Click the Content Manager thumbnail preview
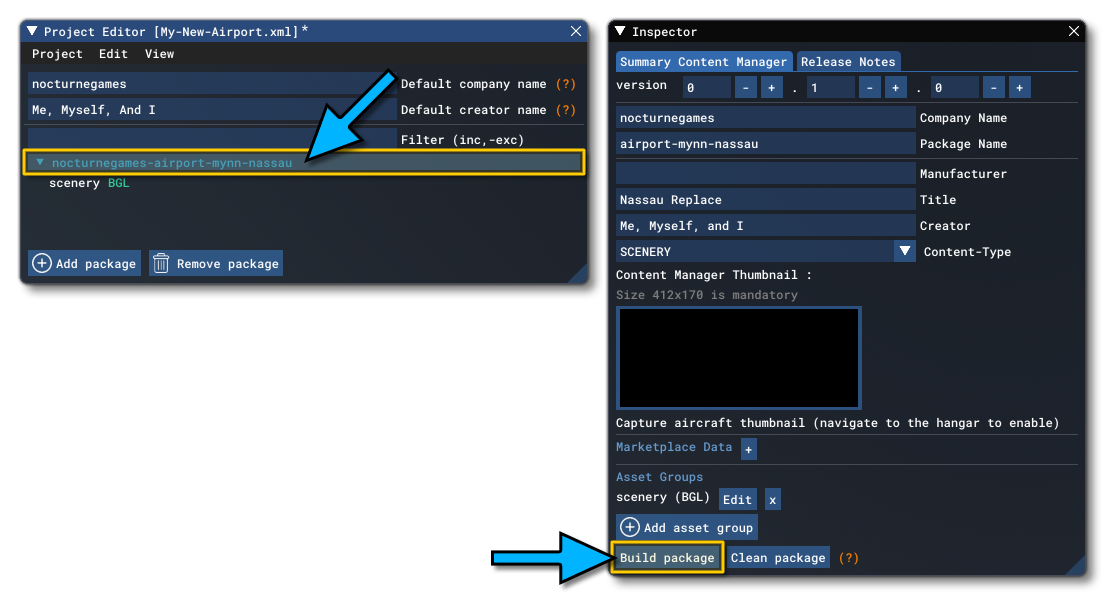Screen dimensions: 1106x596 (738, 358)
